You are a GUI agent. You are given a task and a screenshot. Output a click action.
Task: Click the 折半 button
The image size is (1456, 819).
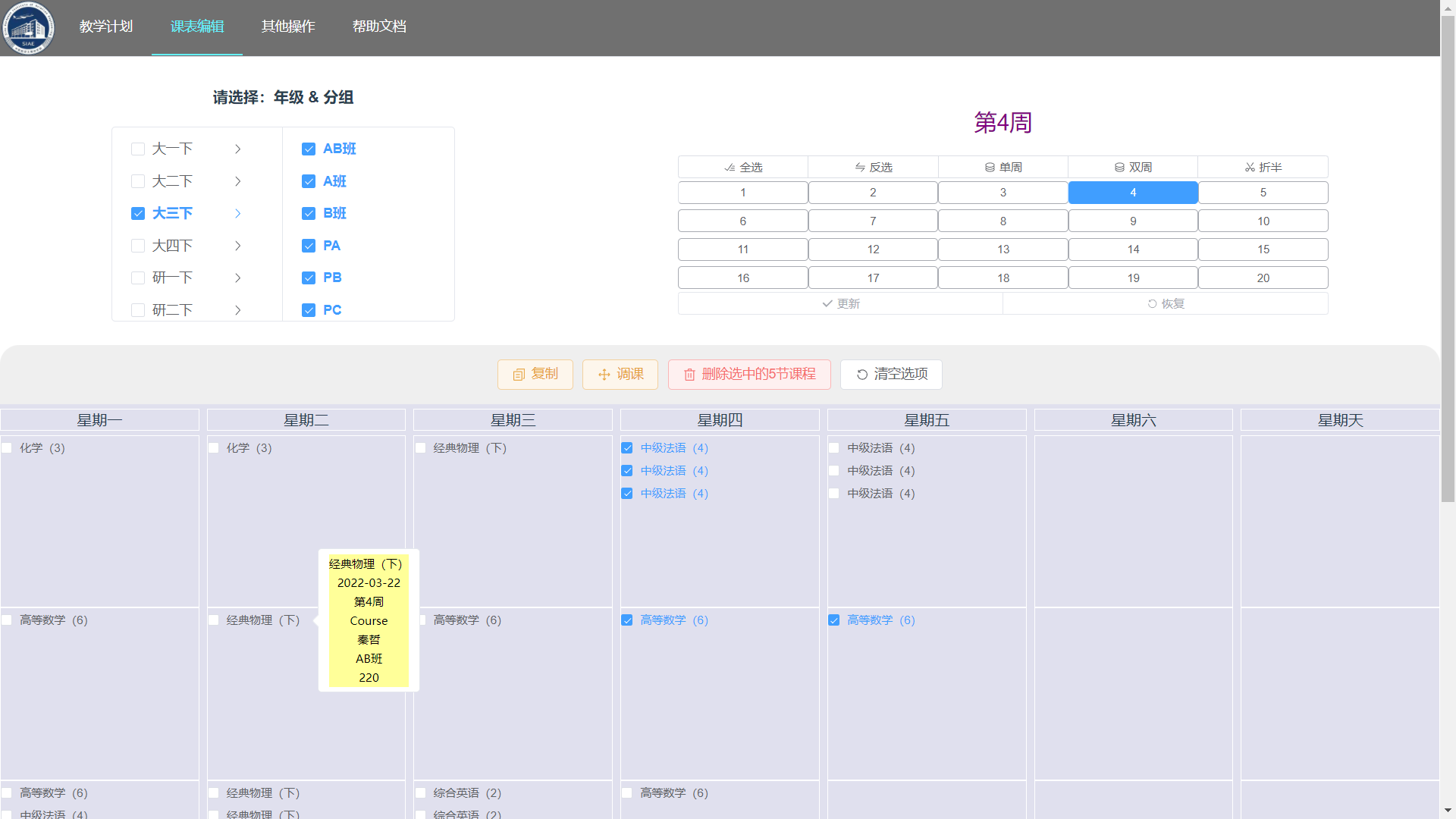1263,167
